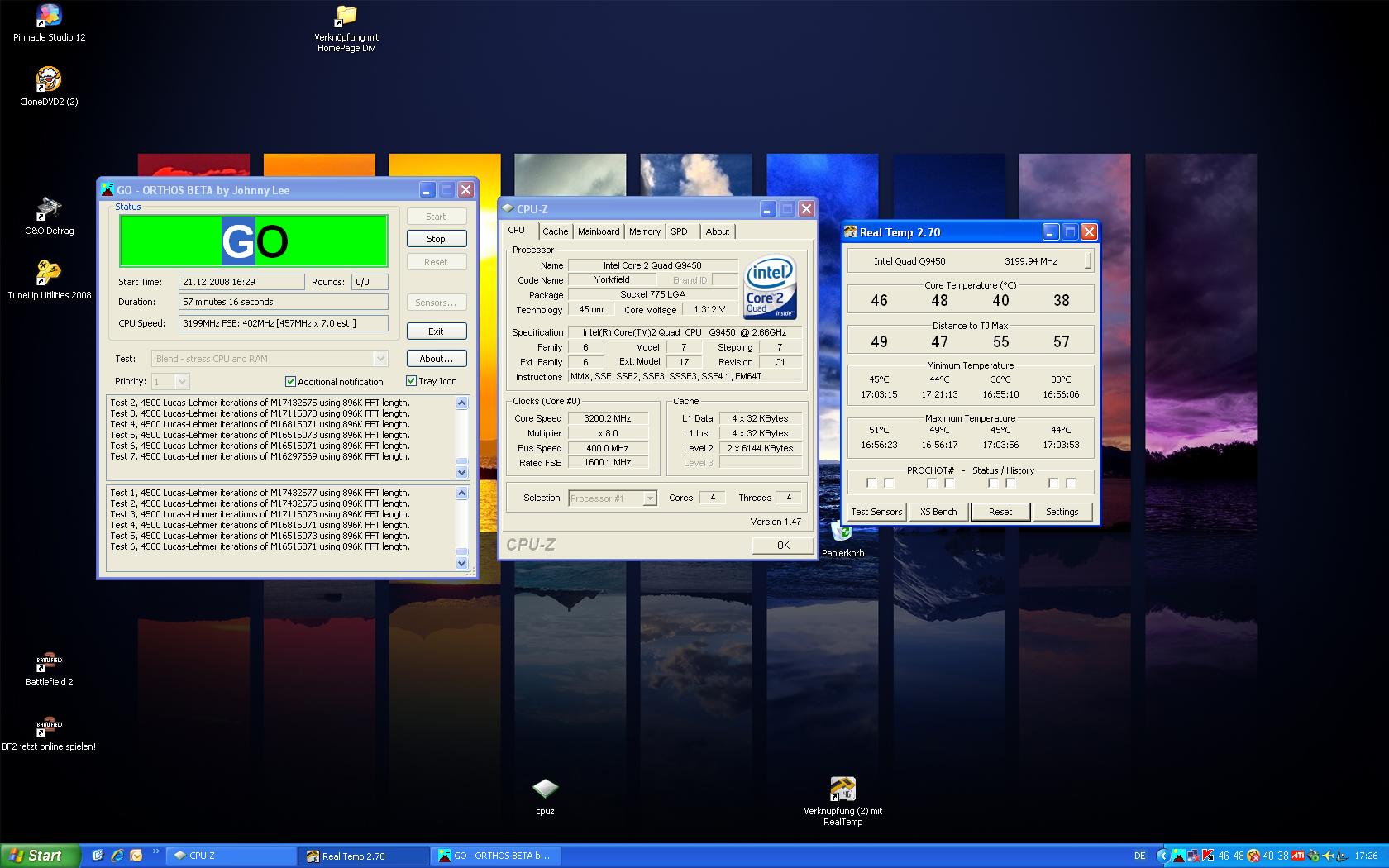Click Test Sensors in Real Temp

pyautogui.click(x=876, y=512)
